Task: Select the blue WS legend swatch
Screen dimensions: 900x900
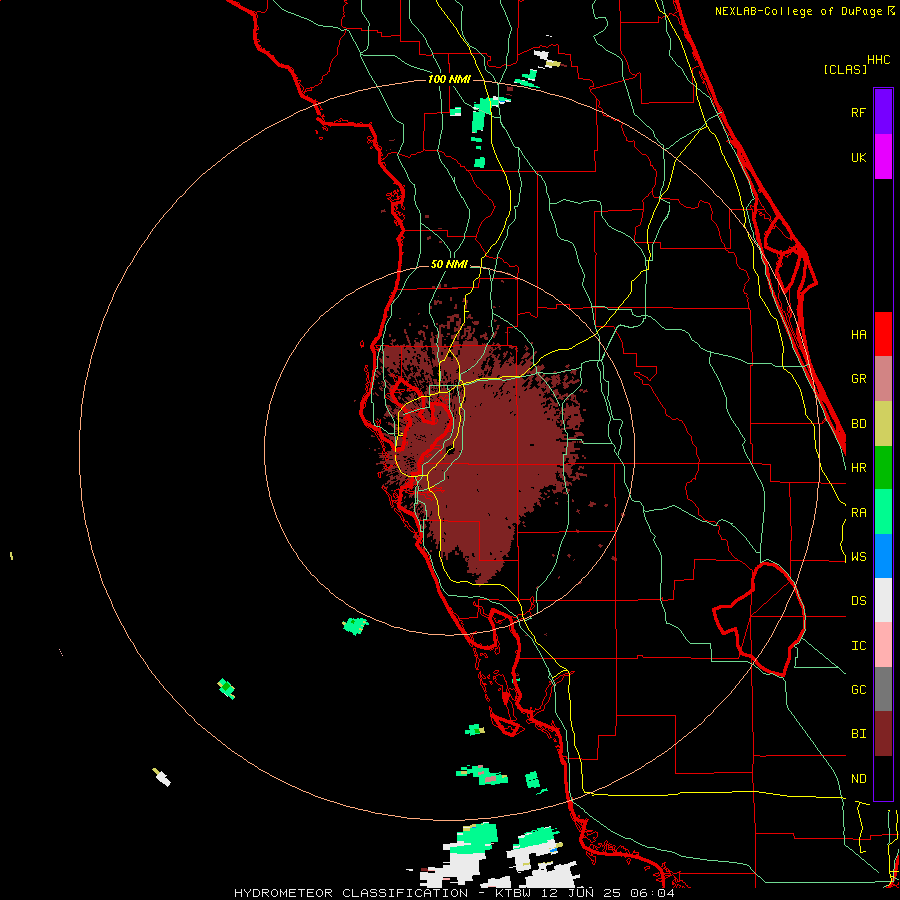Action: click(883, 556)
